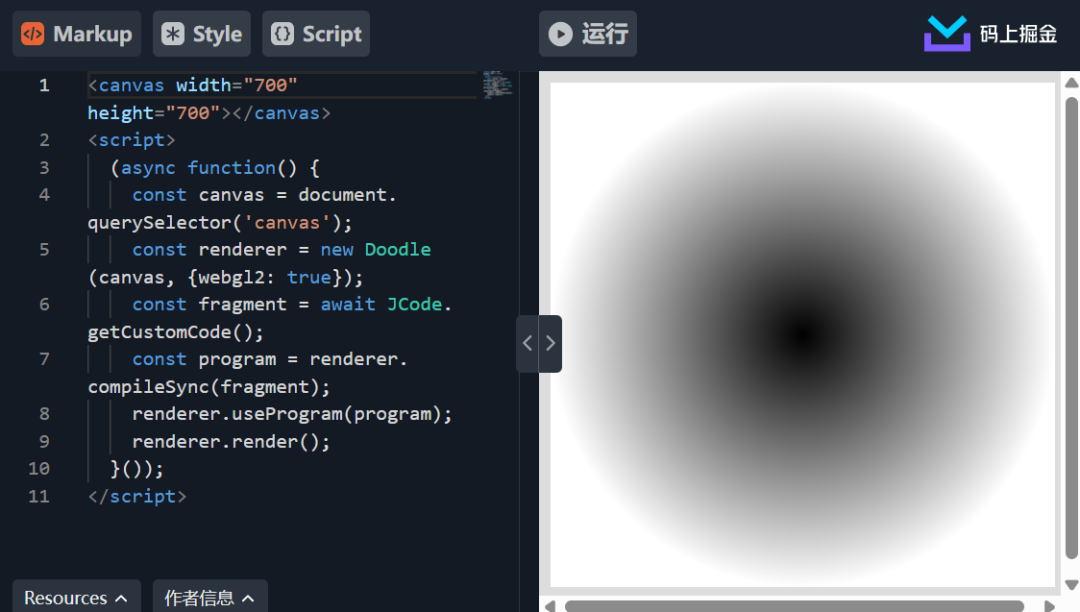The width and height of the screenshot is (1080, 612).
Task: Click 'compileSync(fragment);' in the editor
Action: coord(209,387)
